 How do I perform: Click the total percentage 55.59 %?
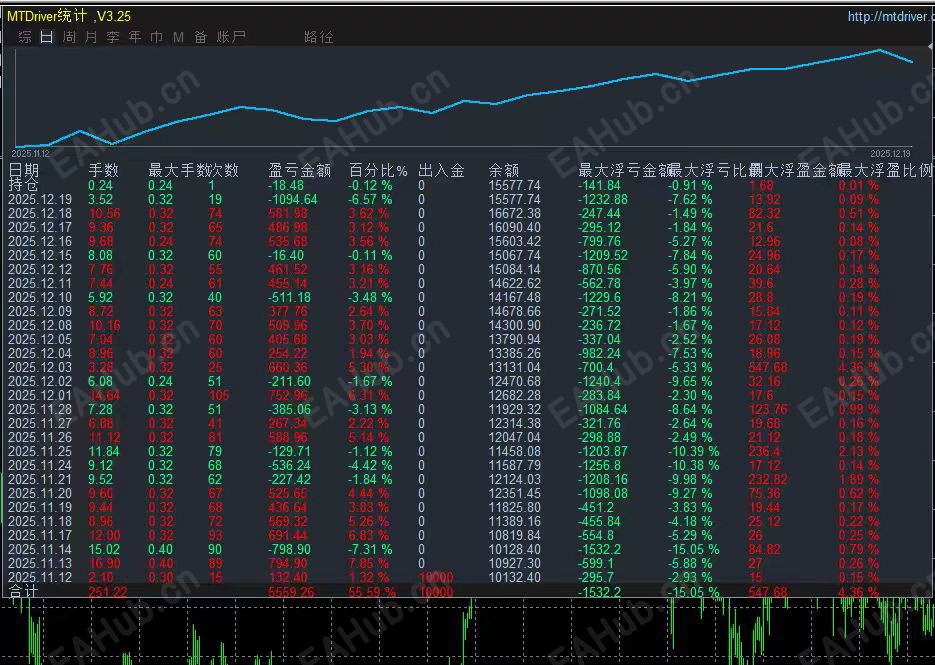[x=372, y=592]
